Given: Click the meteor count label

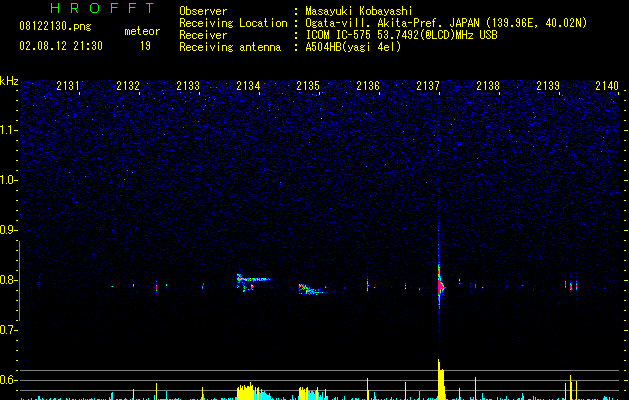Looking at the screenshot, I should (142, 31).
